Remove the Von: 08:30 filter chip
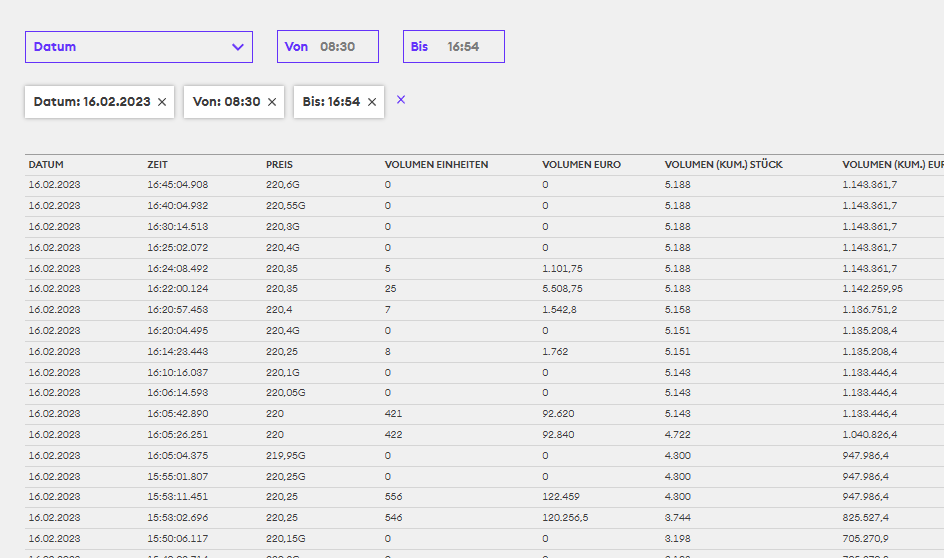Screen dimensions: 944x558 [x=272, y=102]
